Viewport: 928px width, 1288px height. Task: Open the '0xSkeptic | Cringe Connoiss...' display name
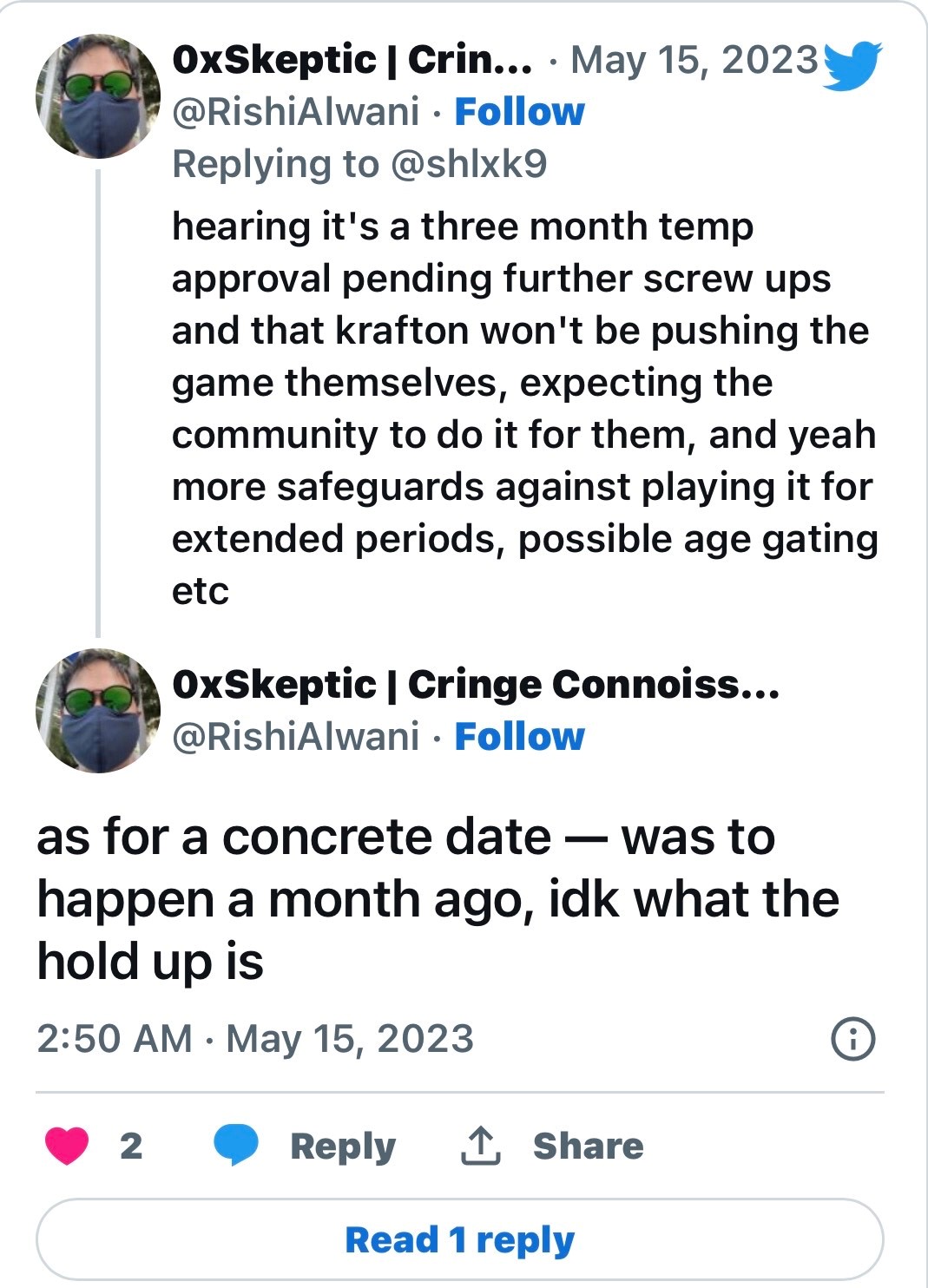click(x=476, y=685)
